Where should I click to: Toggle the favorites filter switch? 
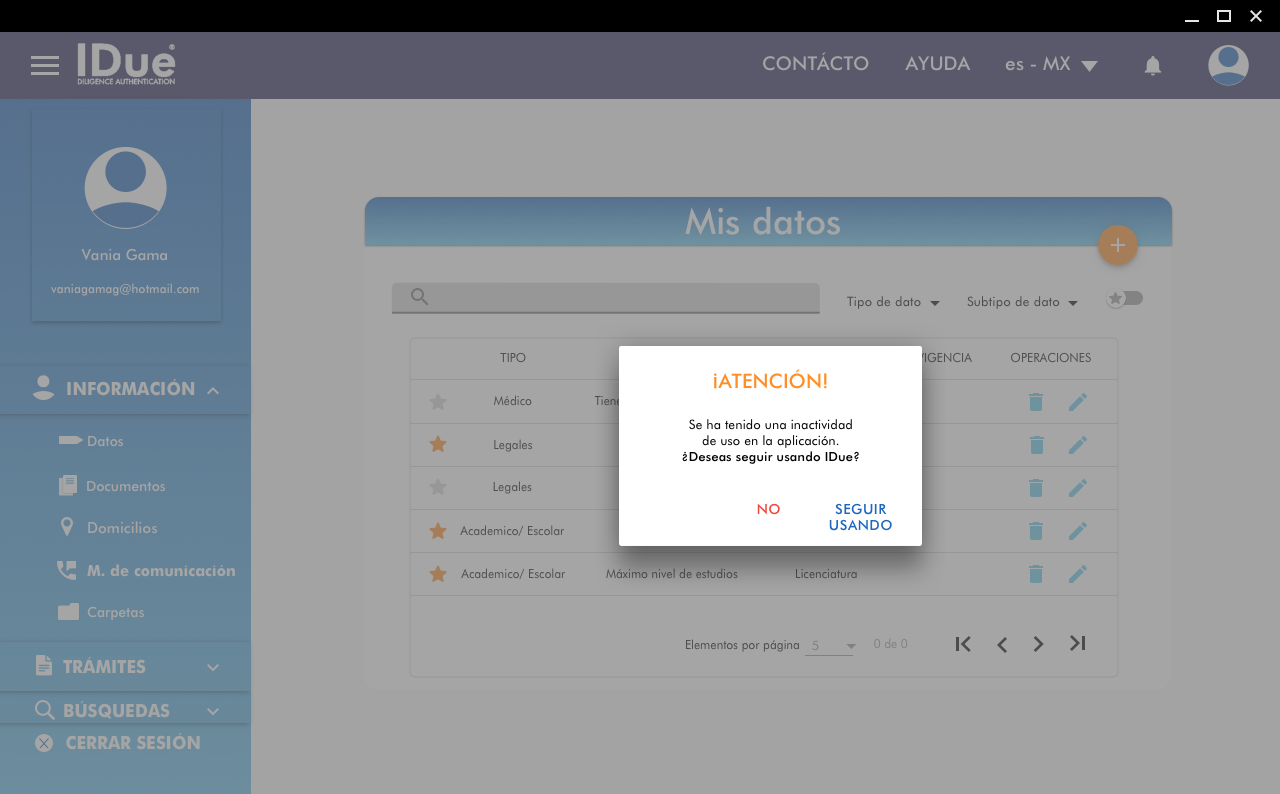(x=1125, y=299)
